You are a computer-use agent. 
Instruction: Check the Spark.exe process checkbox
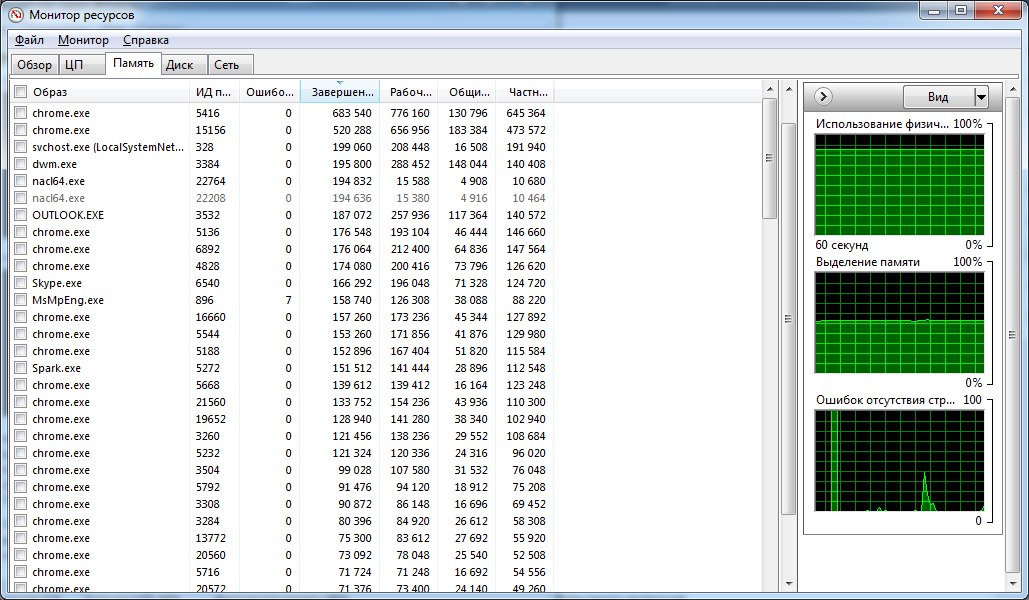coord(20,368)
